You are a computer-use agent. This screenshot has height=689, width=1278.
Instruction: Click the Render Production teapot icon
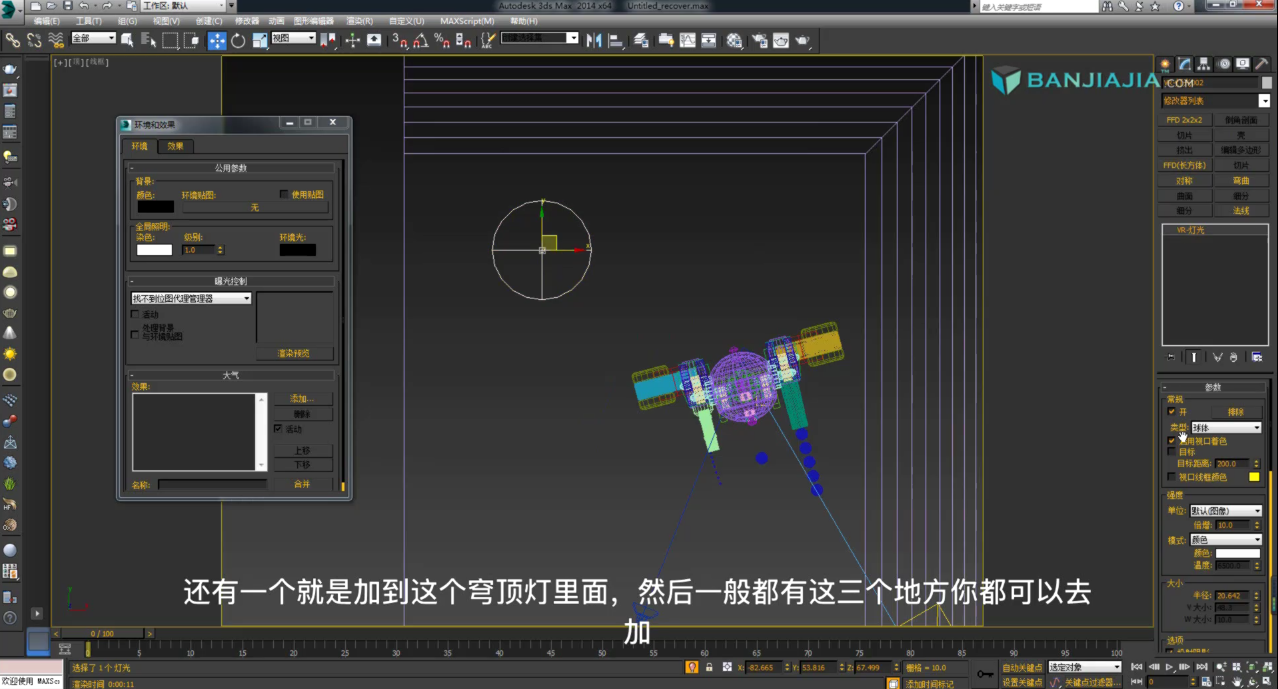(x=802, y=40)
